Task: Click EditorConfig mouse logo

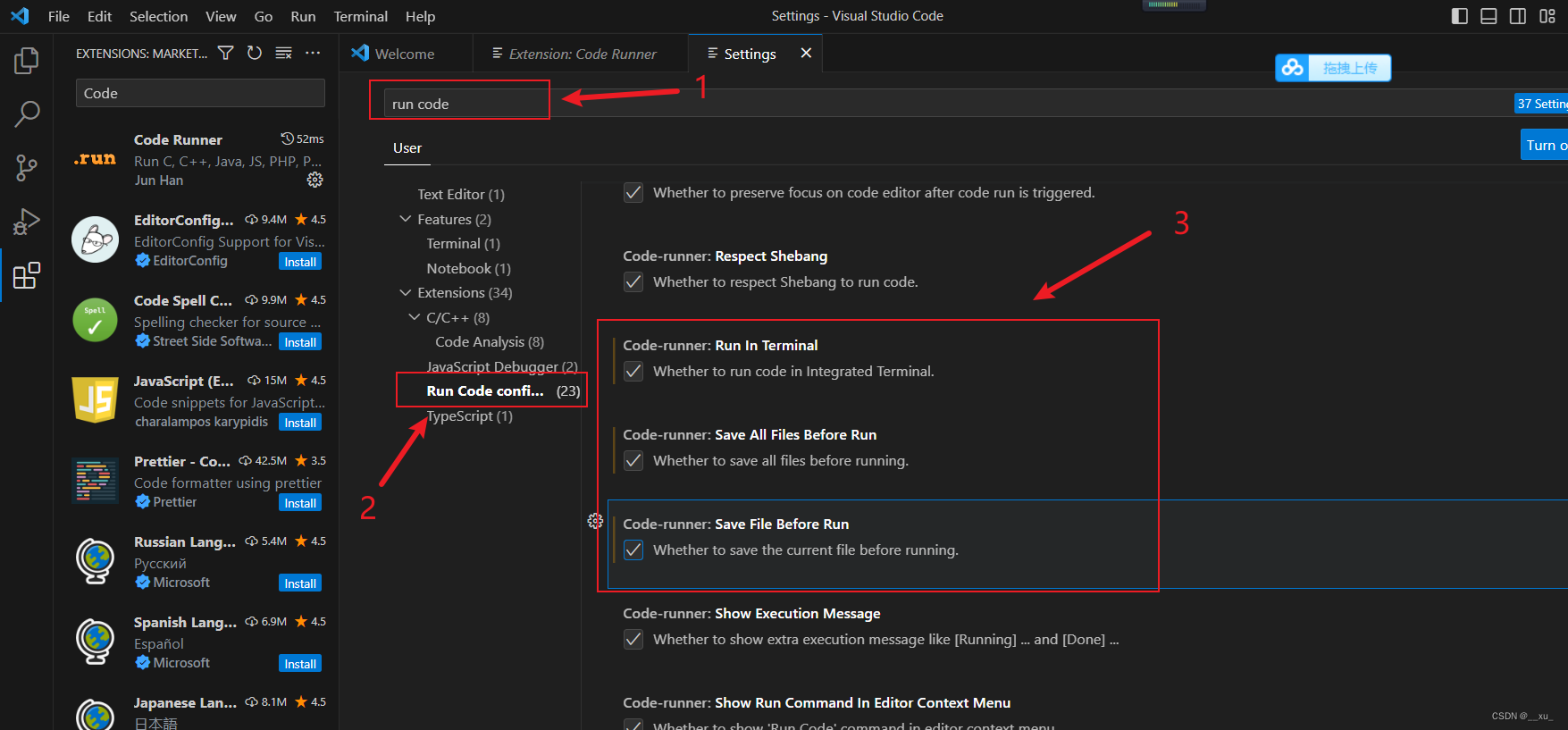Action: click(95, 239)
